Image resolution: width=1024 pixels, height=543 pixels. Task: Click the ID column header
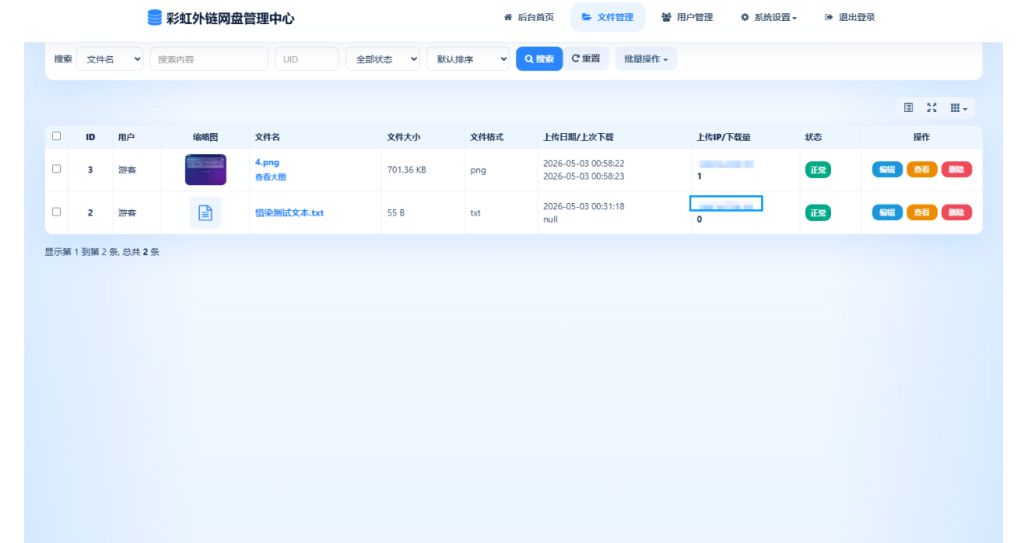90,137
